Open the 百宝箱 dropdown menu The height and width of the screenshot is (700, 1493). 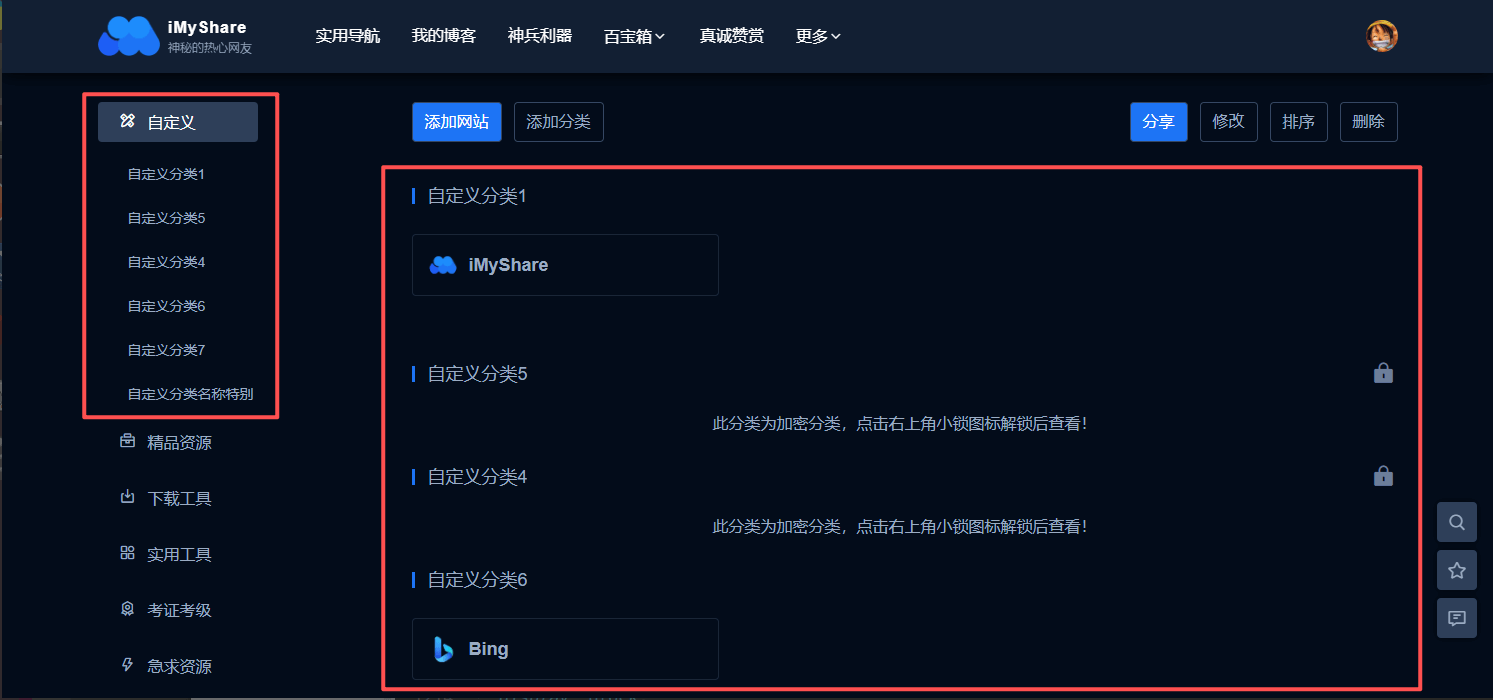(634, 35)
